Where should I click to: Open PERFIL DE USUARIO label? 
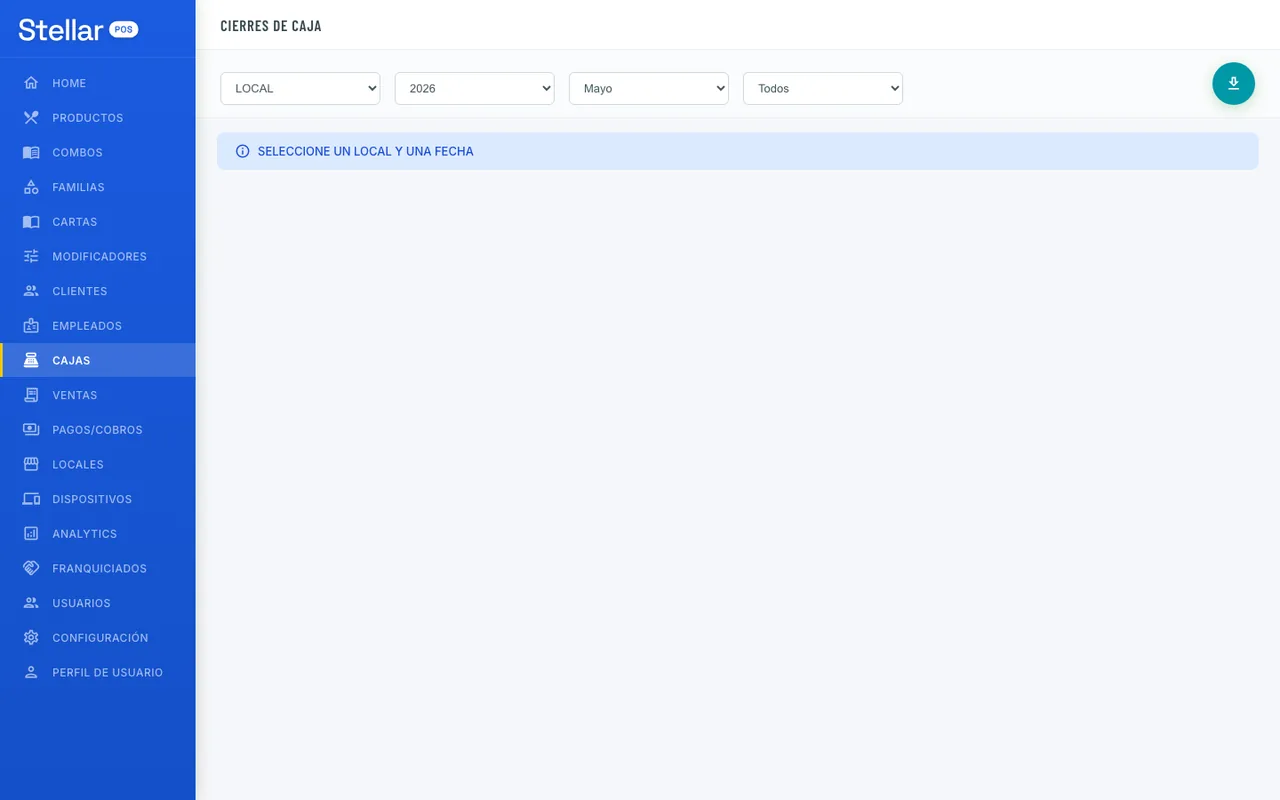click(x=108, y=672)
